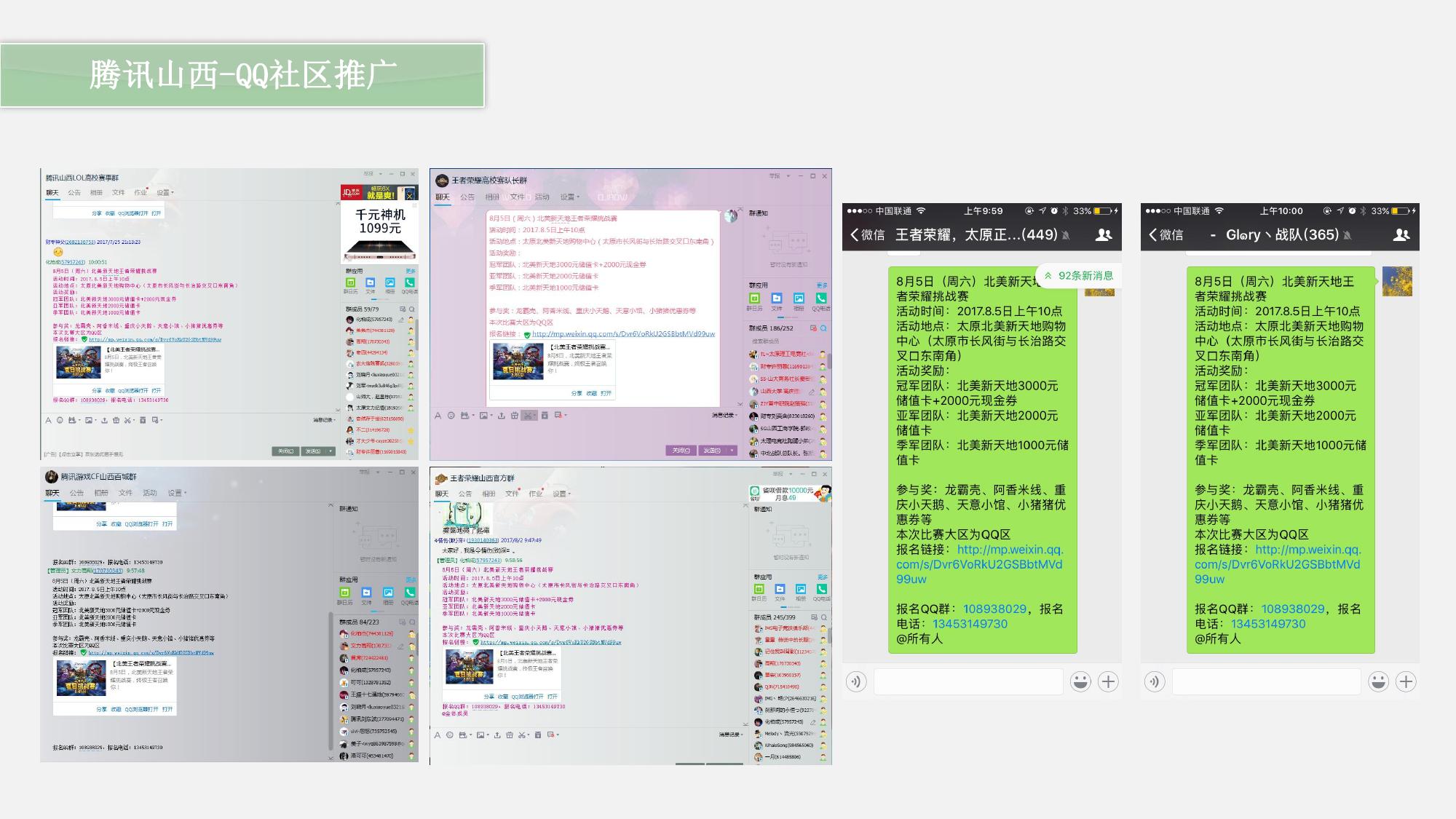
Task: Click 关闭 button in 腾讯山西LOL高校赛事群 window
Action: 285,451
